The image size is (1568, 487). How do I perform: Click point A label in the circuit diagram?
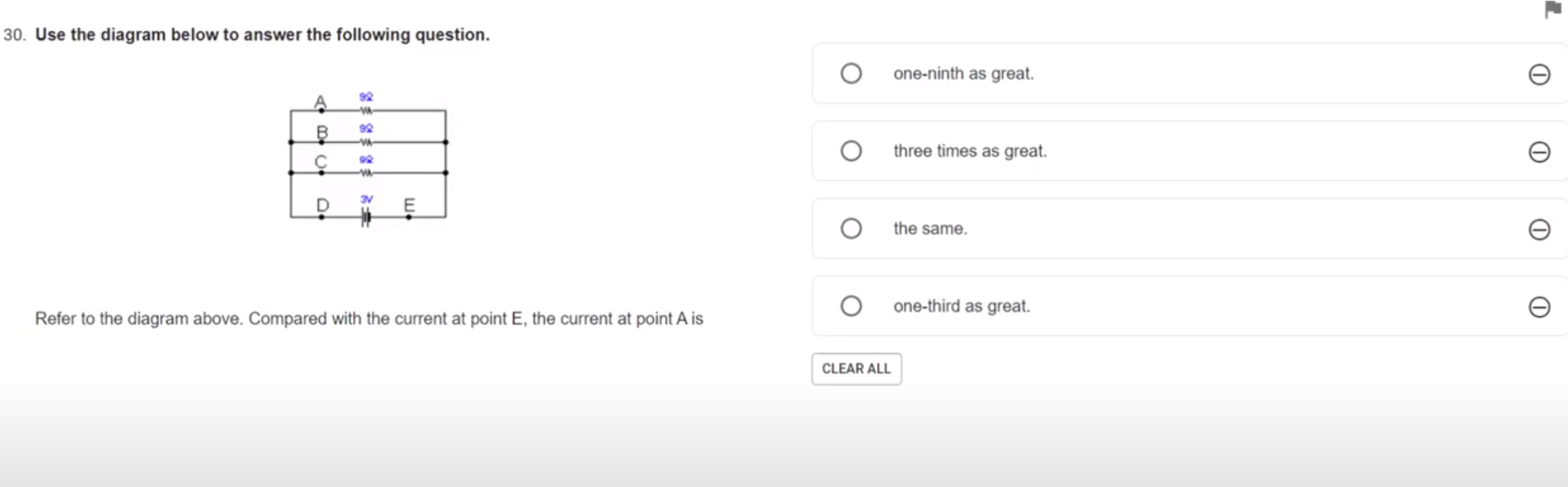click(x=320, y=102)
